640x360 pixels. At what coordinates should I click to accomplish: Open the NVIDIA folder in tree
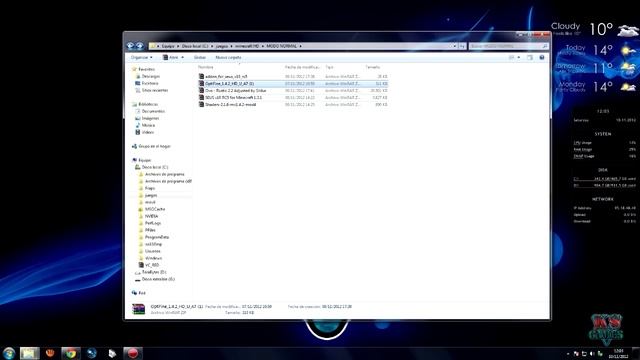point(151,216)
